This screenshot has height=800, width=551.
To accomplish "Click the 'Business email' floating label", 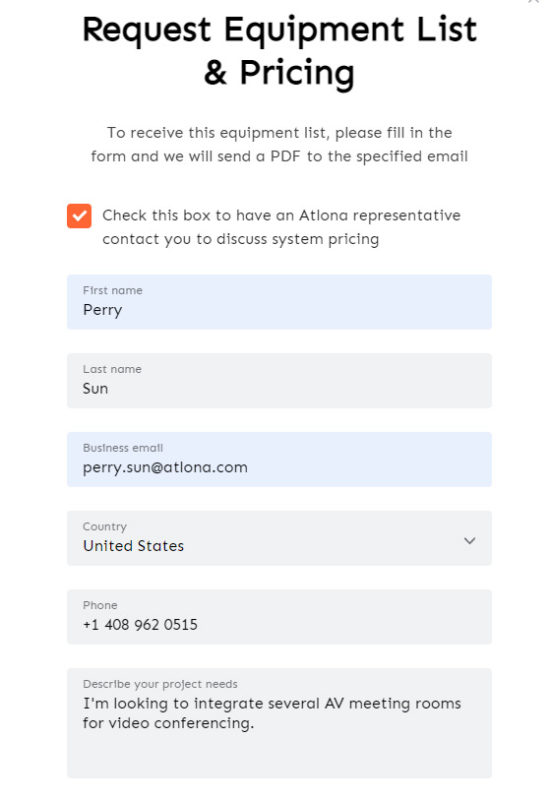I will [123, 447].
